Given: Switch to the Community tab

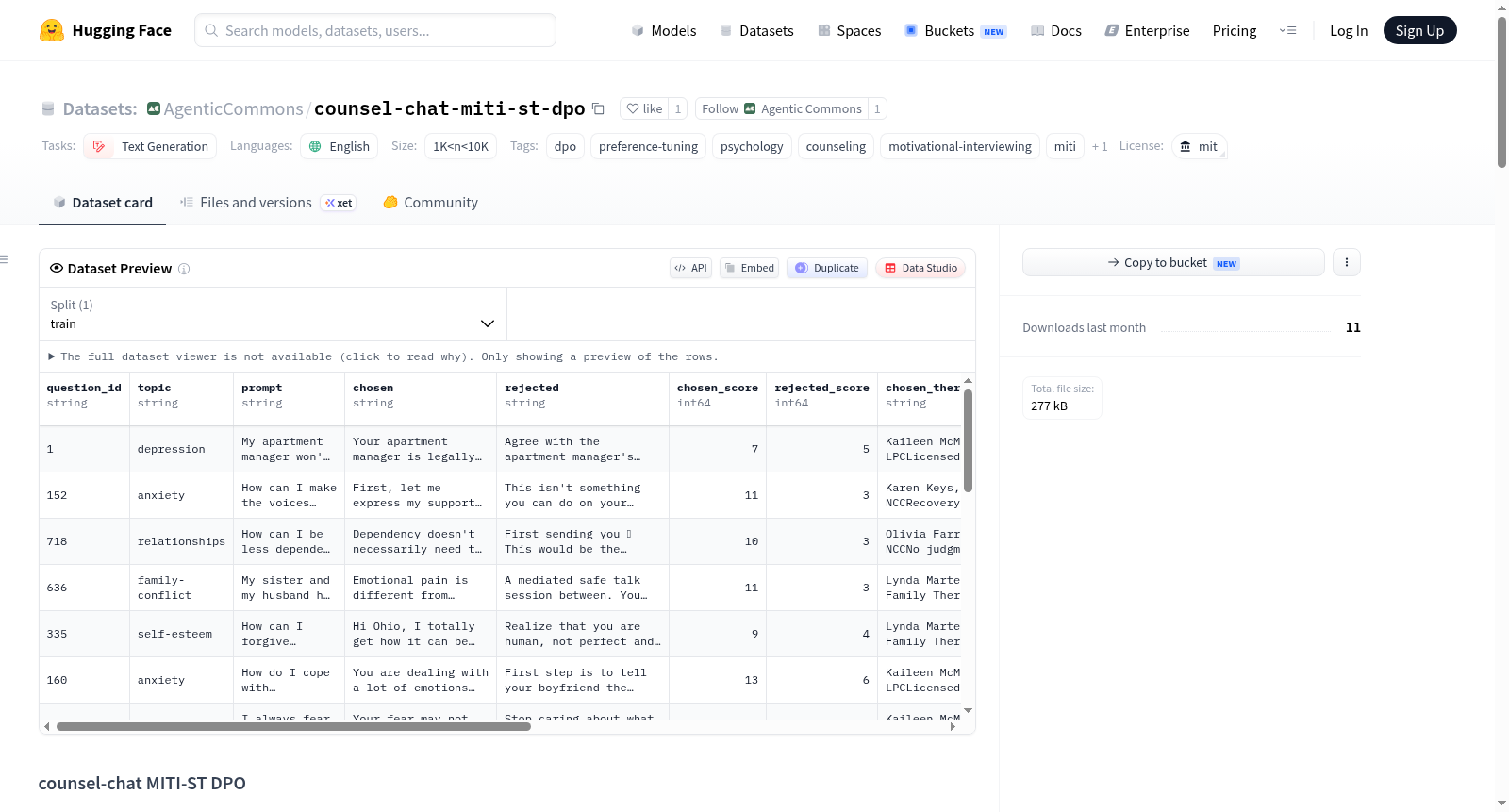Looking at the screenshot, I should (430, 203).
